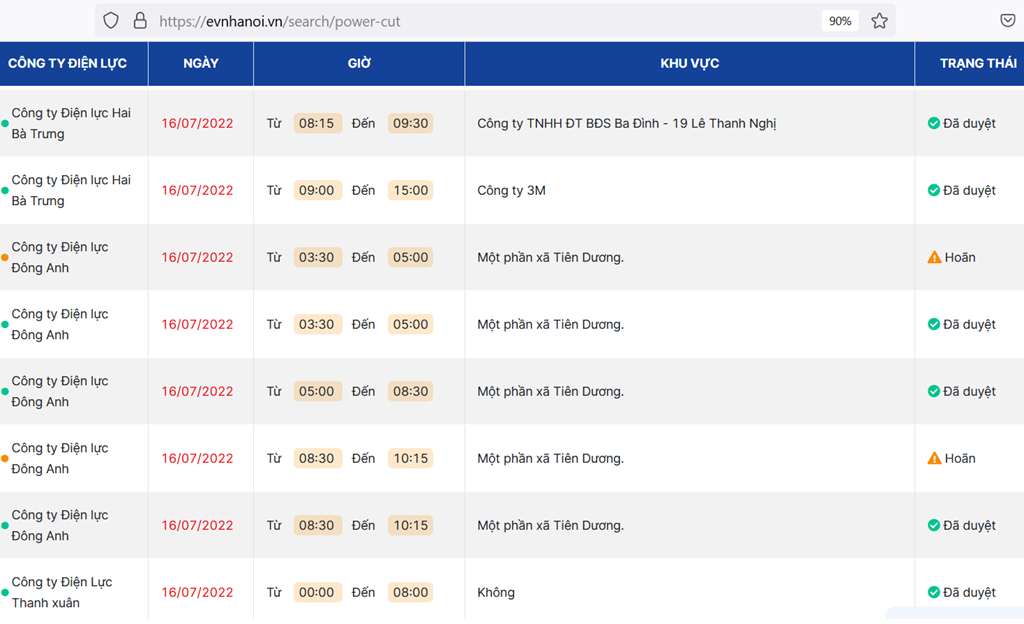Viewport: 1024px width, 624px height.
Task: Click date 16/07/2022 in Thanh xuân row
Action: click(197, 592)
